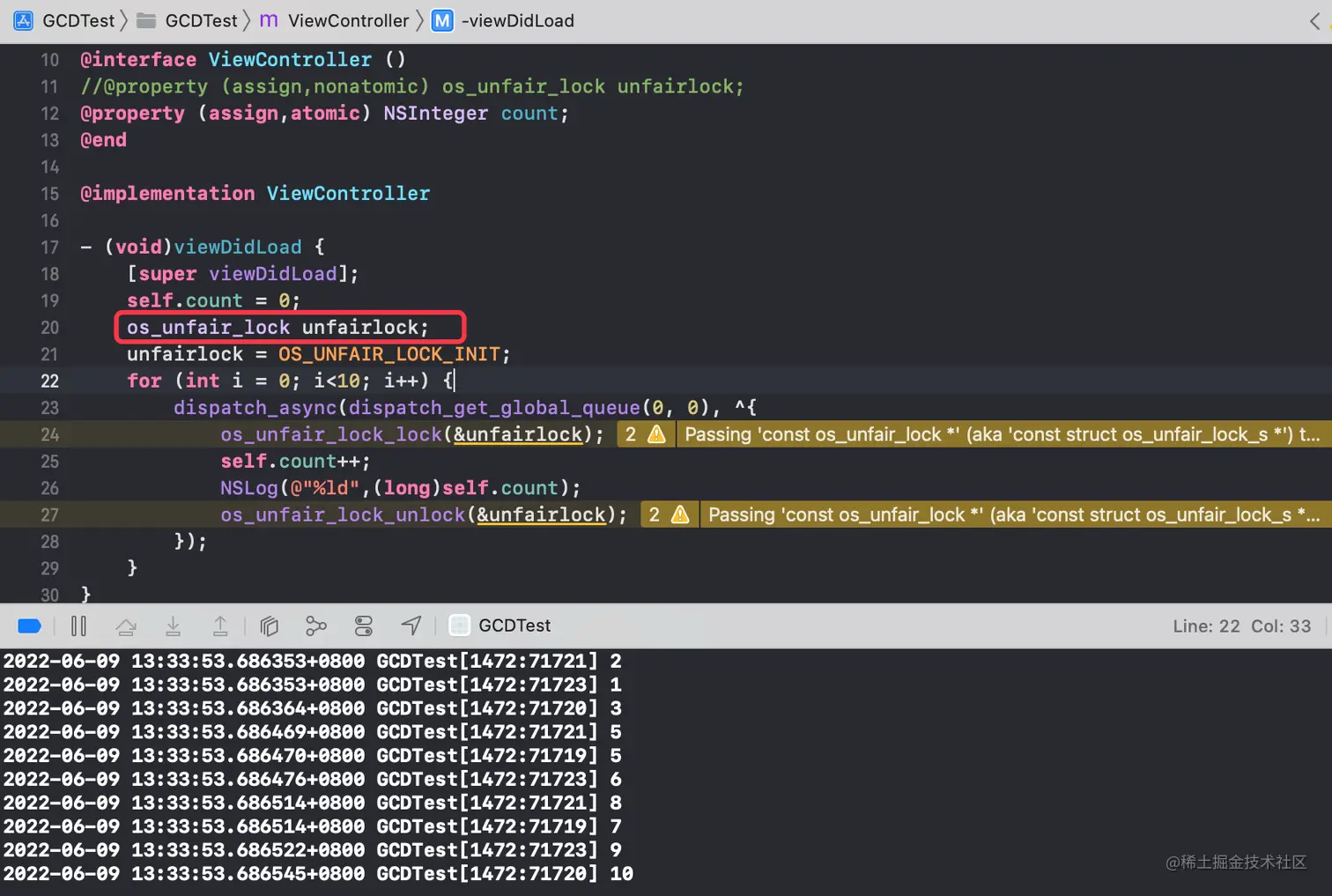This screenshot has height=896, width=1332.
Task: Open the line 24 warning message text
Action: [x=1003, y=434]
